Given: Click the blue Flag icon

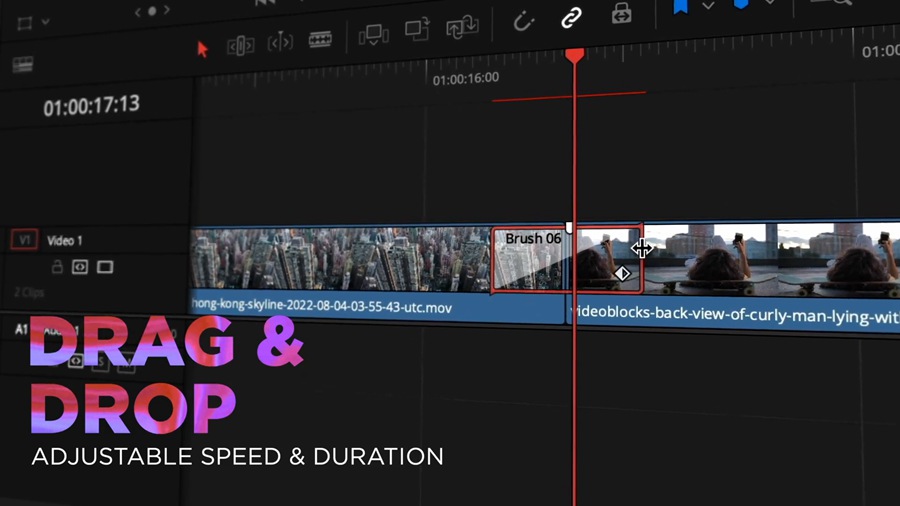Looking at the screenshot, I should tap(680, 6).
